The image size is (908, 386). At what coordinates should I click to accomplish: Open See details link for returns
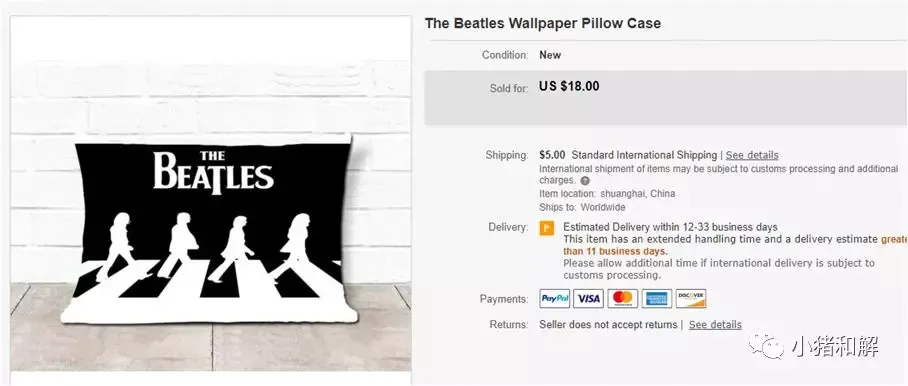[x=715, y=325]
